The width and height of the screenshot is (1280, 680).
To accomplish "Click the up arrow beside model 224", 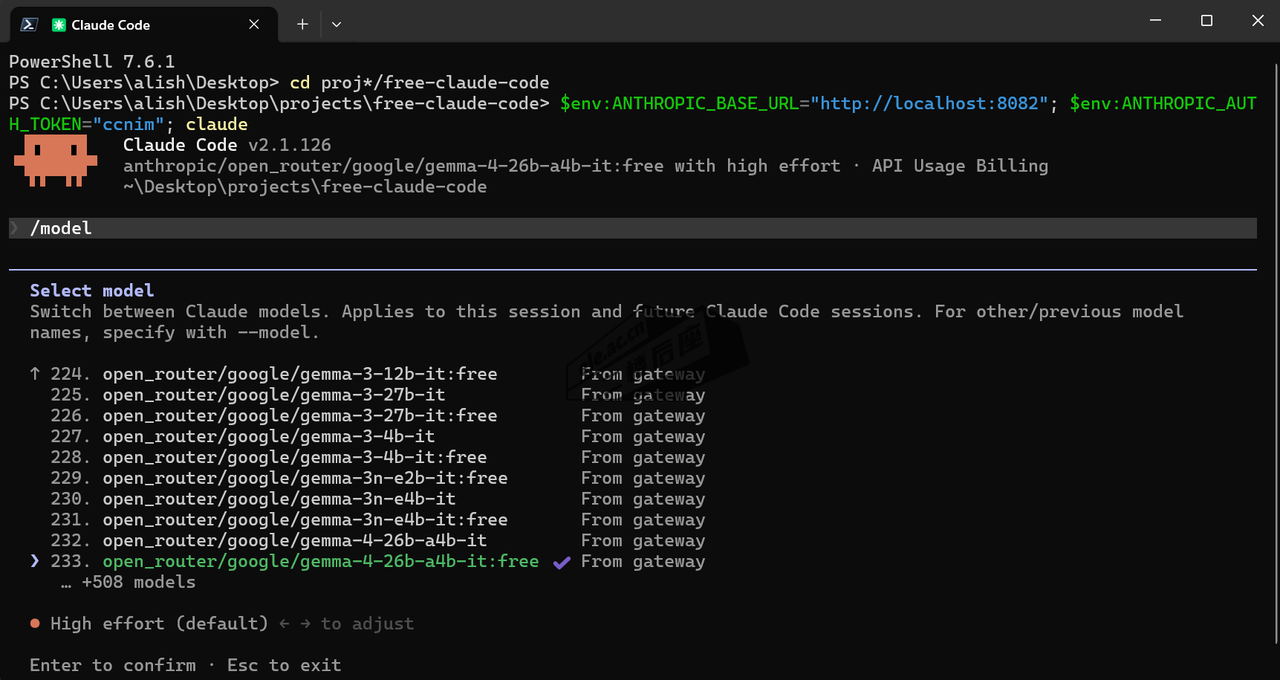I will [x=35, y=374].
